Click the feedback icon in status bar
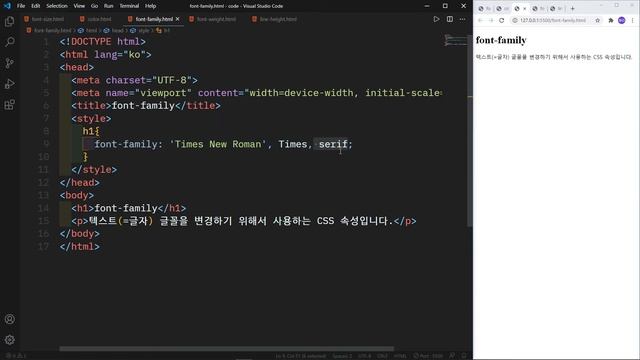This screenshot has width=640, height=360. click(452, 356)
